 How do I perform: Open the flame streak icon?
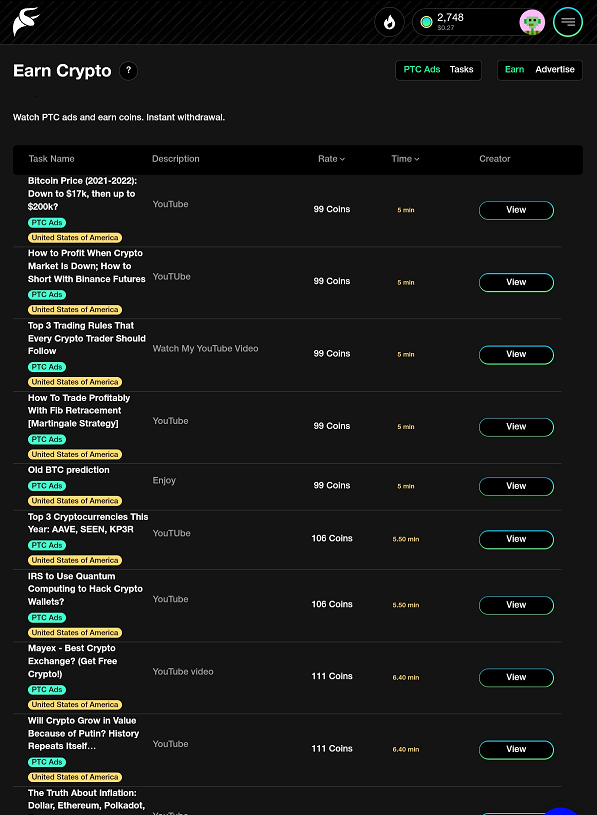(x=389, y=22)
